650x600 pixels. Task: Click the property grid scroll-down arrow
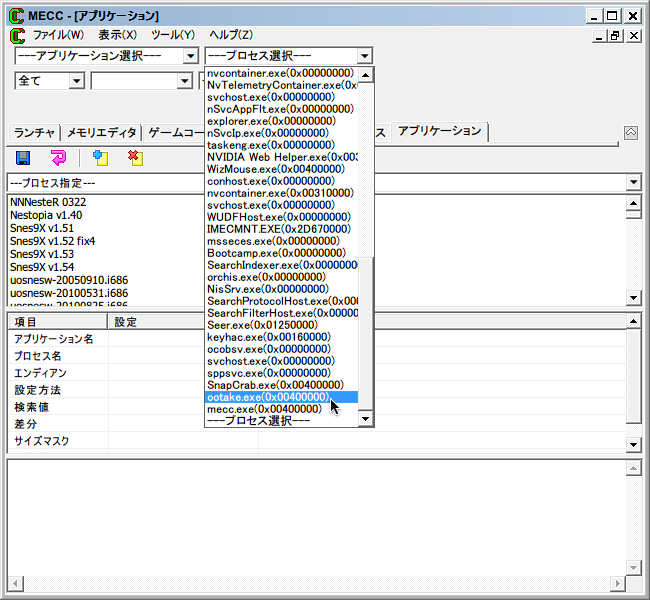click(x=633, y=445)
